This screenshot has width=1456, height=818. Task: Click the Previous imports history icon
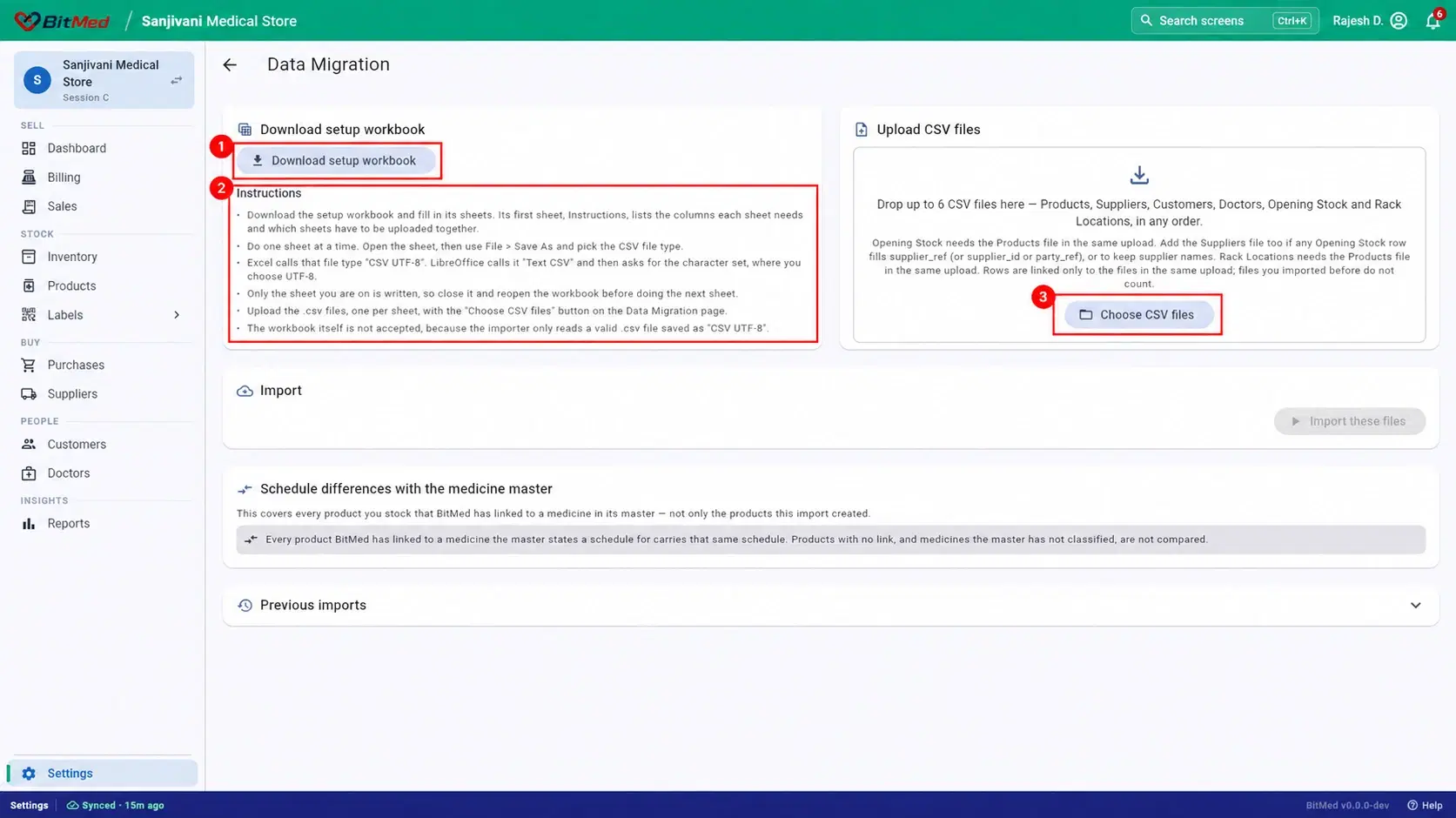(x=245, y=606)
